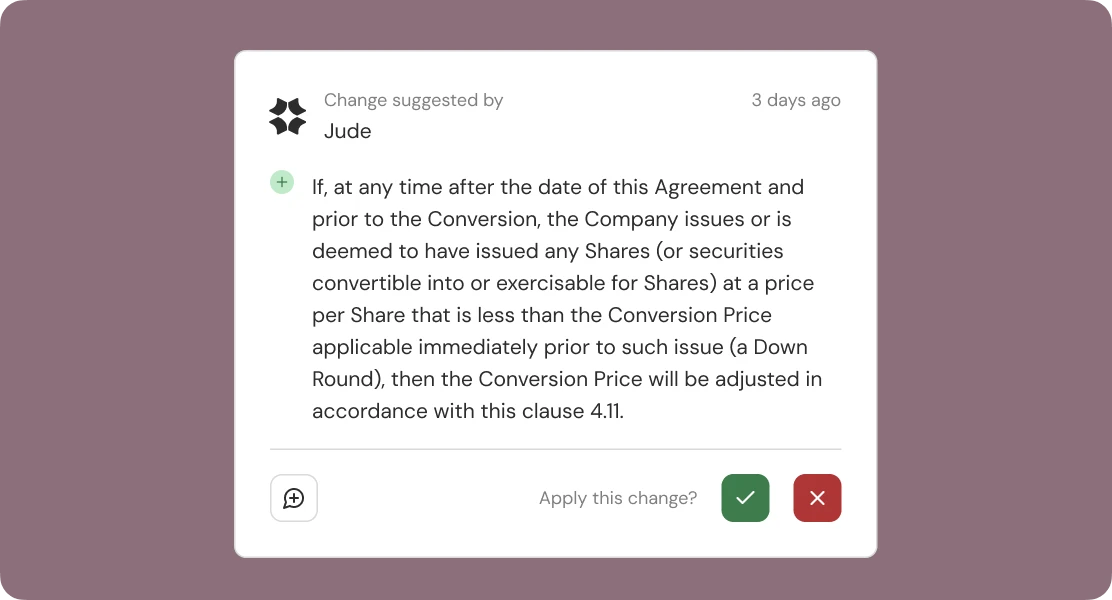Click the Apply this change? label
The width and height of the screenshot is (1112, 600).
pos(618,497)
